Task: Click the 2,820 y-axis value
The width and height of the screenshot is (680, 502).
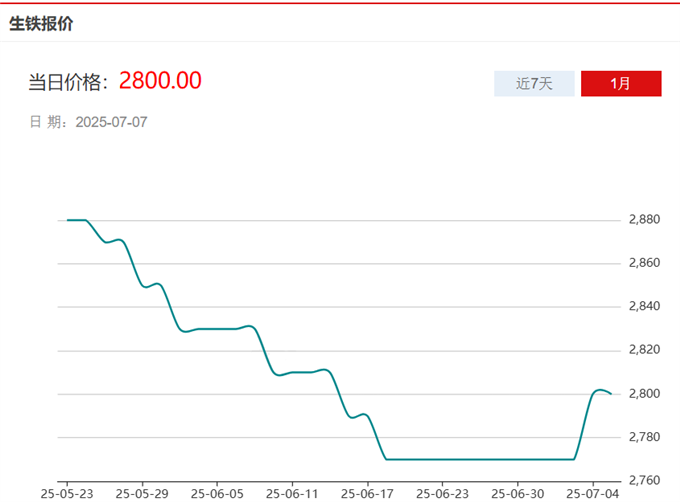Action: pyautogui.click(x=644, y=350)
